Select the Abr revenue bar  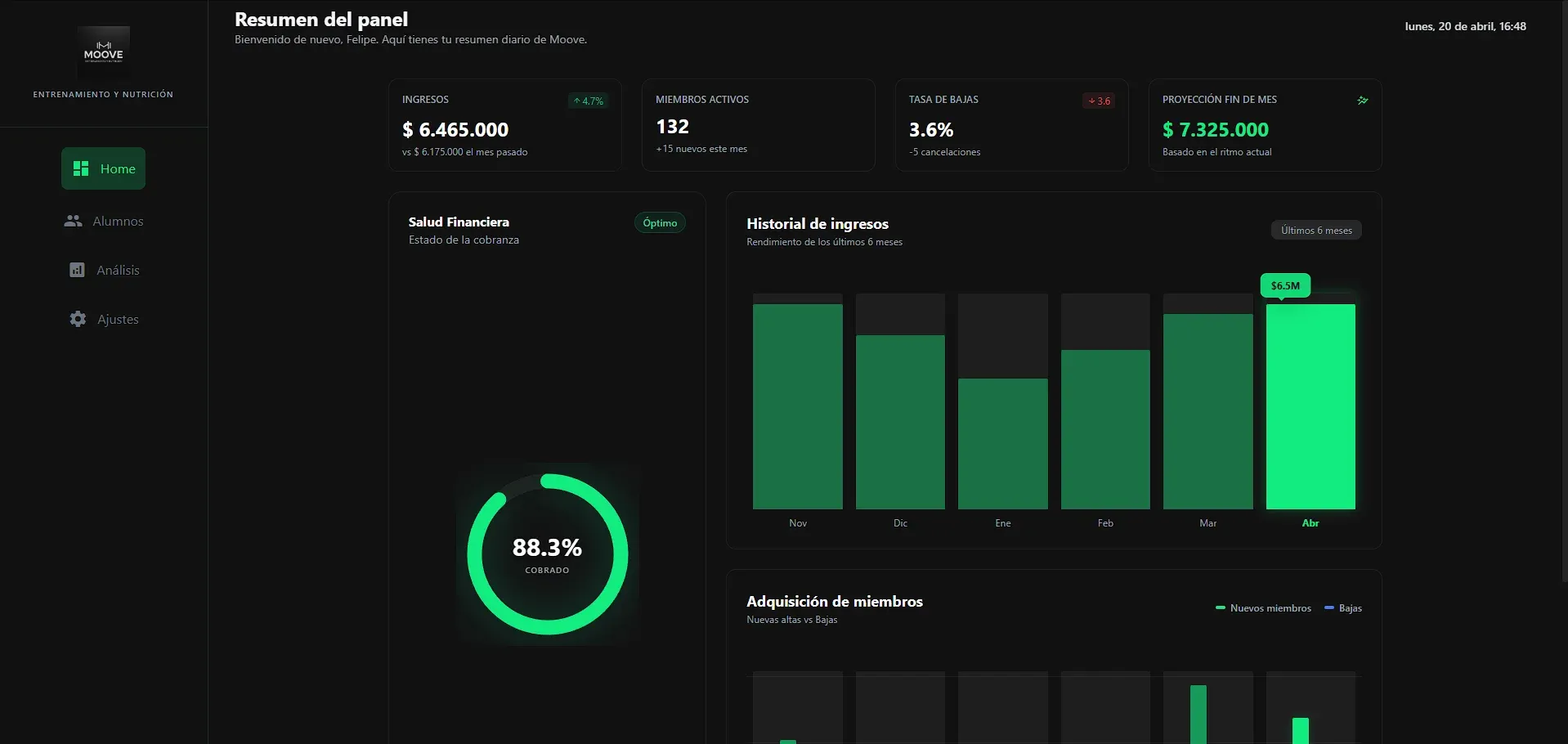1310,406
